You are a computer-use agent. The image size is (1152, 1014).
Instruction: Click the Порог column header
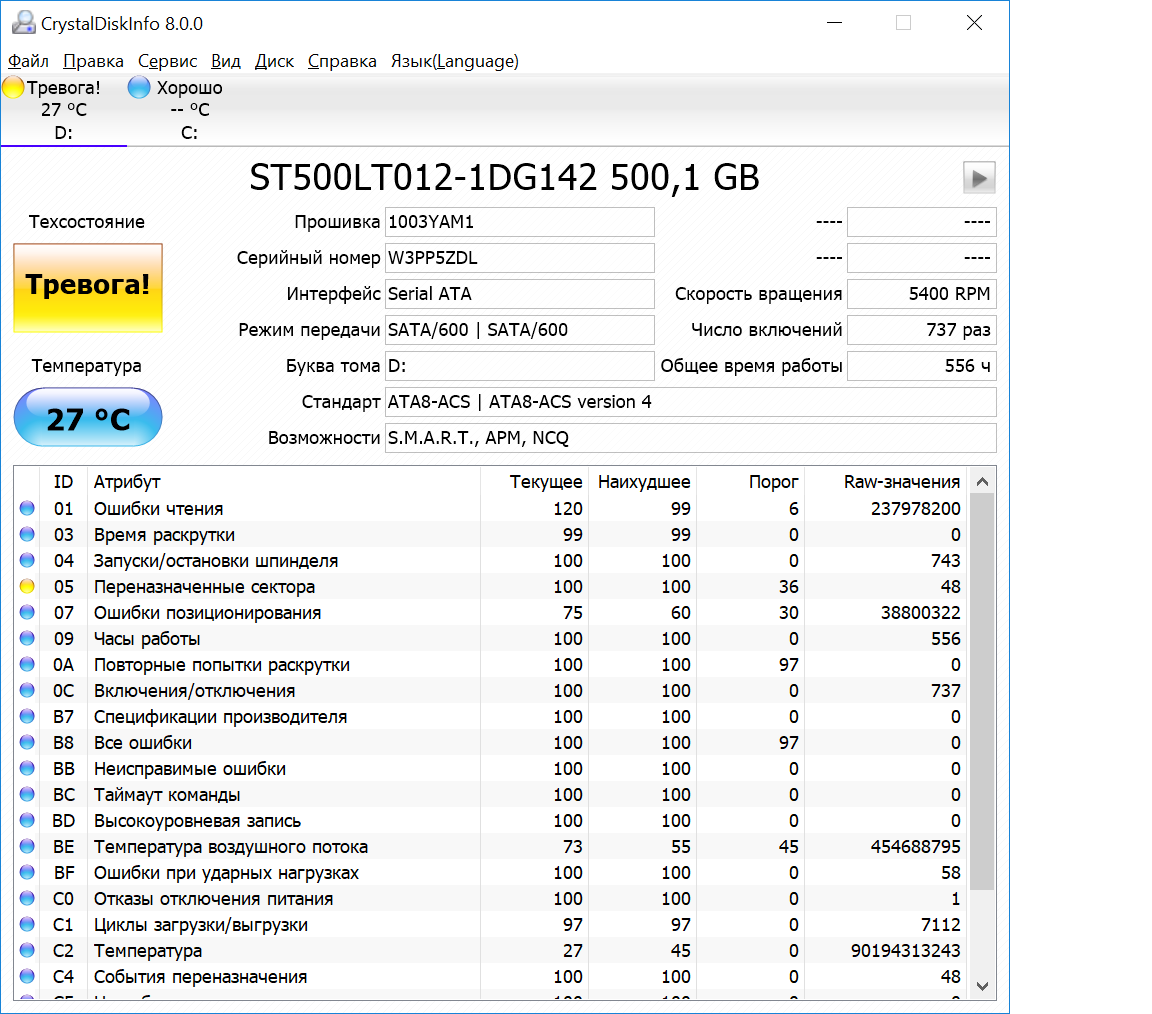coord(750,482)
